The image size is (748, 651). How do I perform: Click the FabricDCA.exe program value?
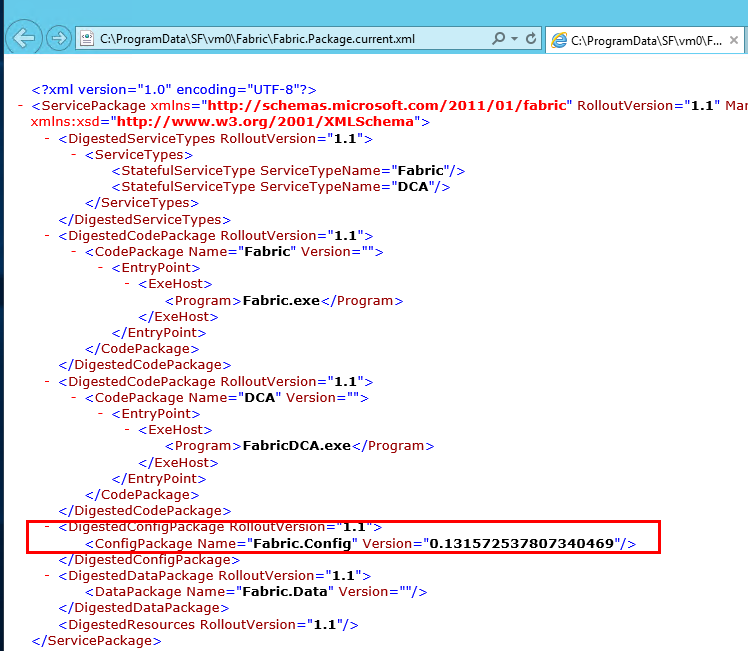point(297,445)
